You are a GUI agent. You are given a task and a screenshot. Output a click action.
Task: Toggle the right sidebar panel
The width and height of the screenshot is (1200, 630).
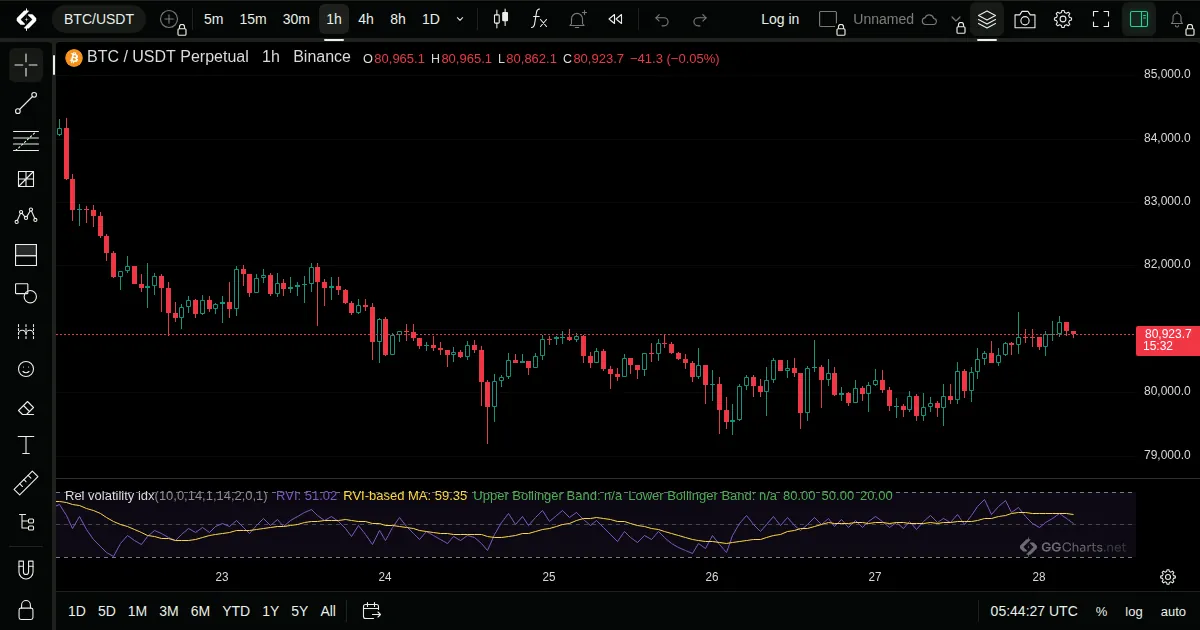tap(1139, 19)
